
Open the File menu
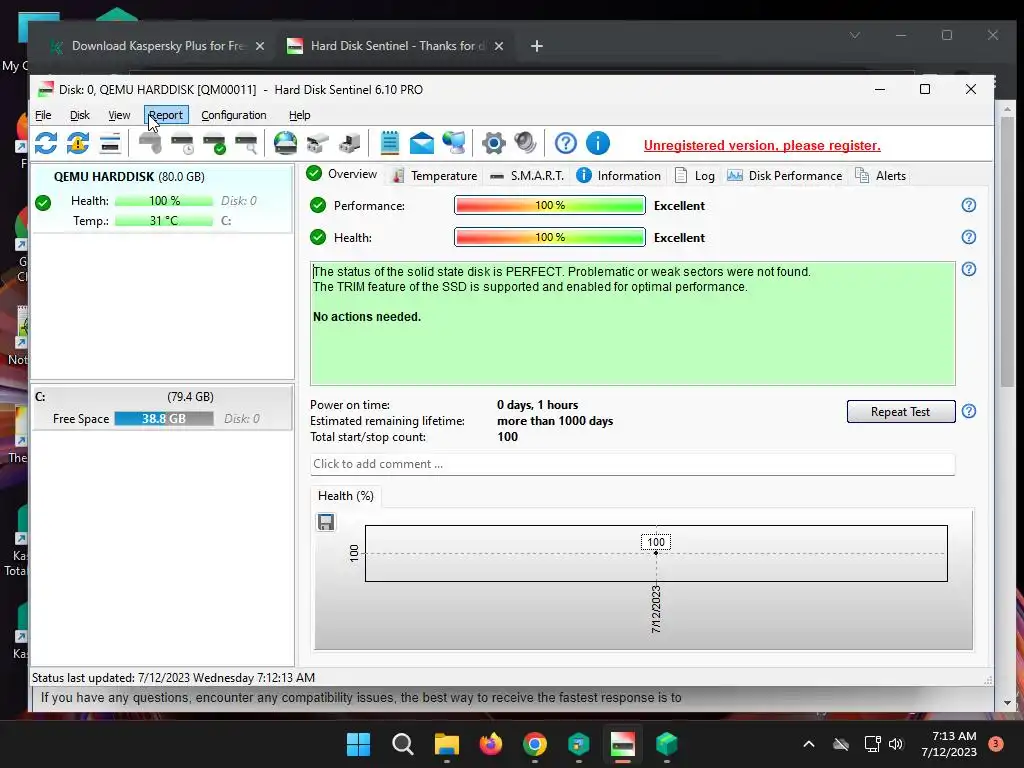[x=43, y=115]
